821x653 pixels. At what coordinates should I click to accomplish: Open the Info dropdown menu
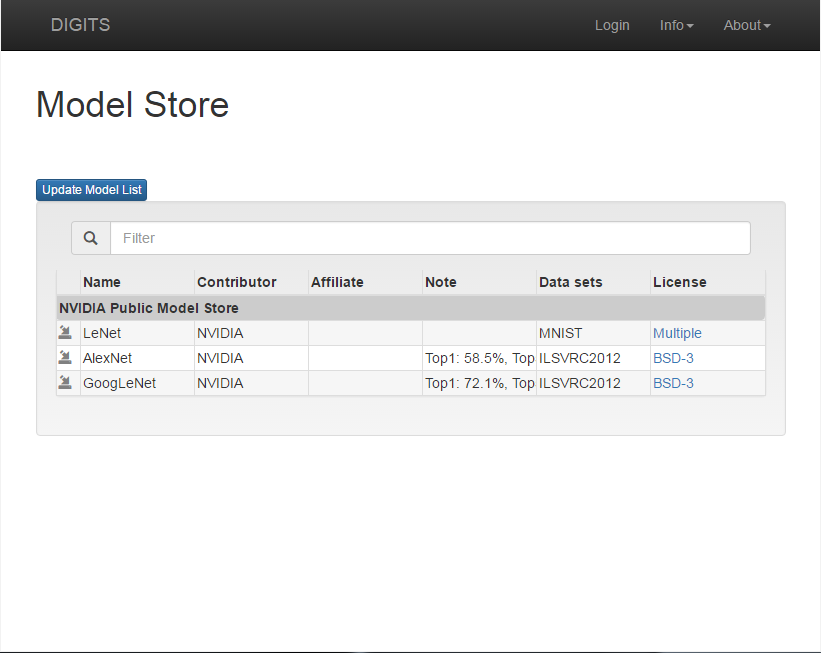pos(676,25)
